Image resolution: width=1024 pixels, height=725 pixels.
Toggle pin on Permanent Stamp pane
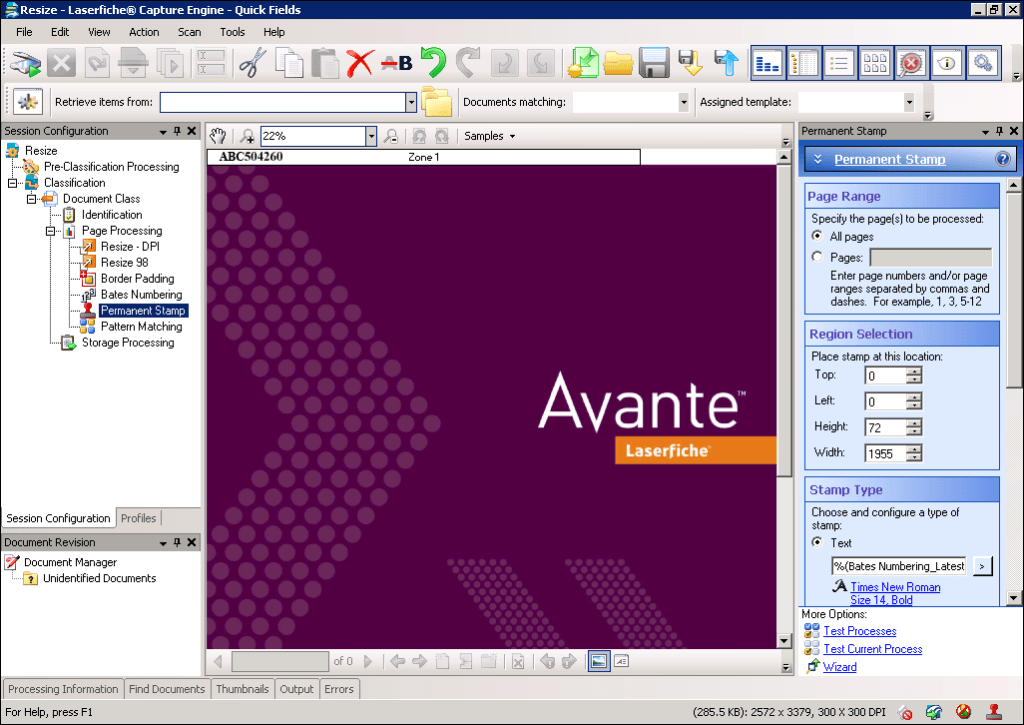(999, 131)
